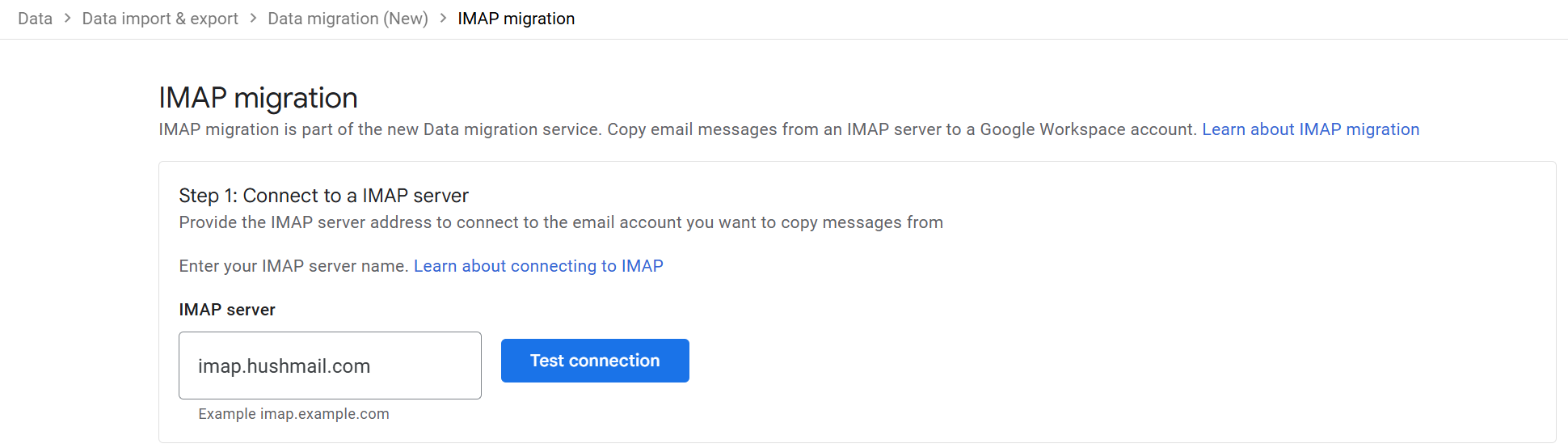The image size is (1568, 448).
Task: Click the IMAP migration page heading
Action: (x=258, y=98)
